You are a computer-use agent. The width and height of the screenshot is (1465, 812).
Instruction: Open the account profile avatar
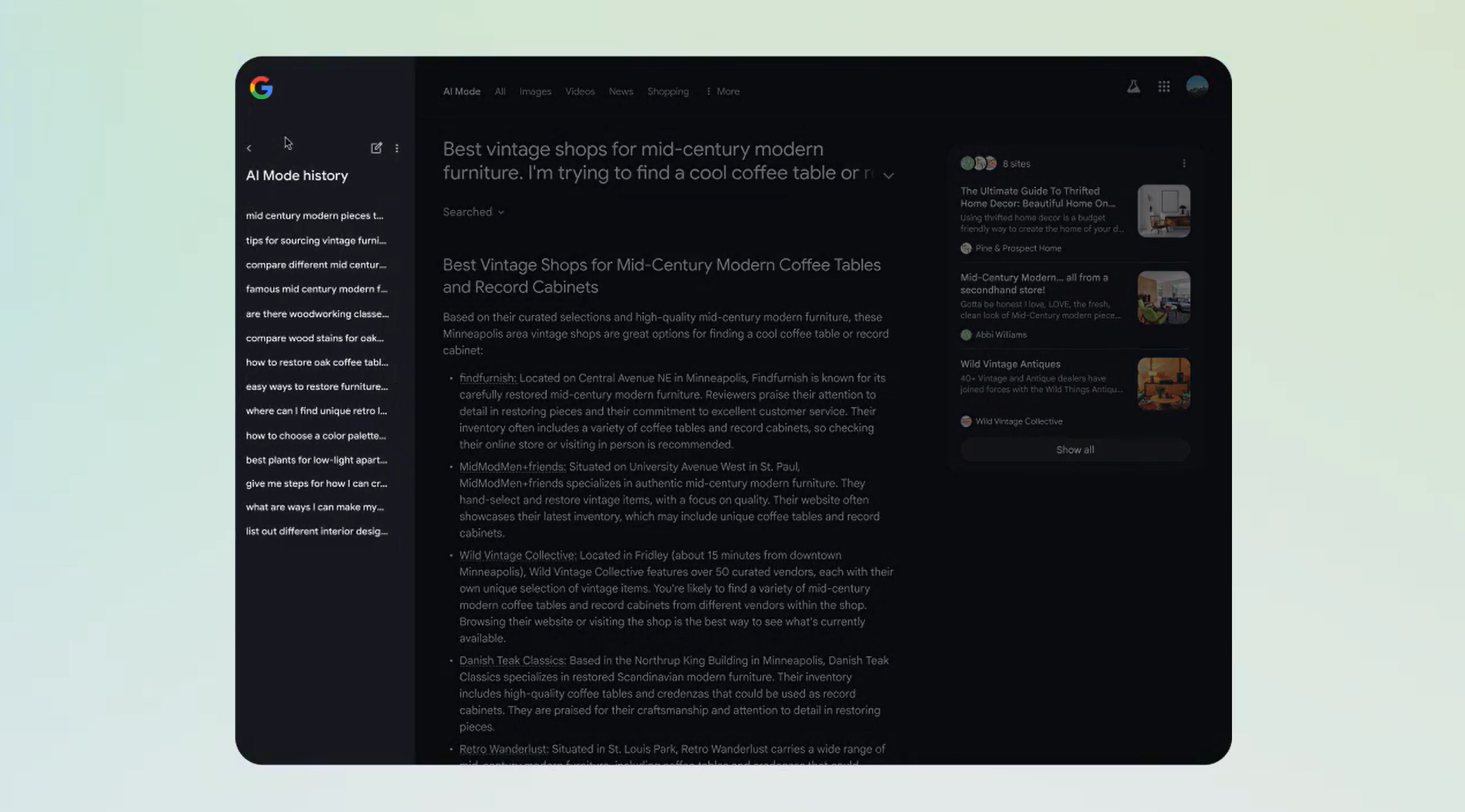1196,86
